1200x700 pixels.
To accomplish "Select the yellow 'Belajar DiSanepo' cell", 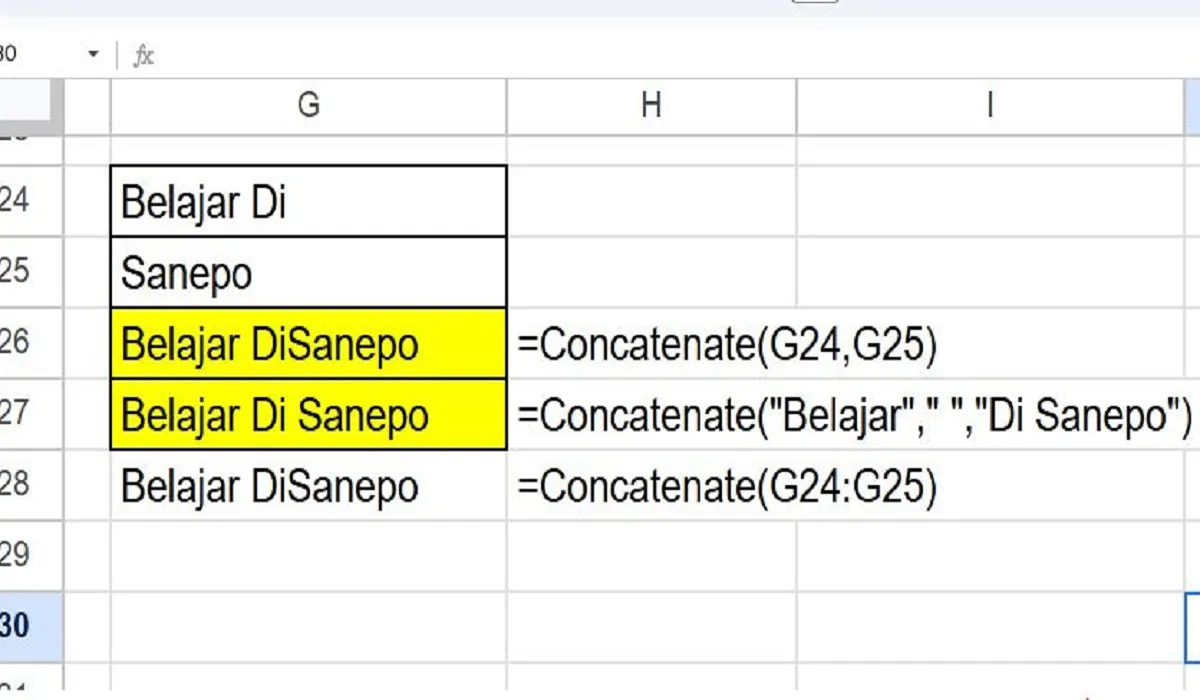I will [308, 343].
